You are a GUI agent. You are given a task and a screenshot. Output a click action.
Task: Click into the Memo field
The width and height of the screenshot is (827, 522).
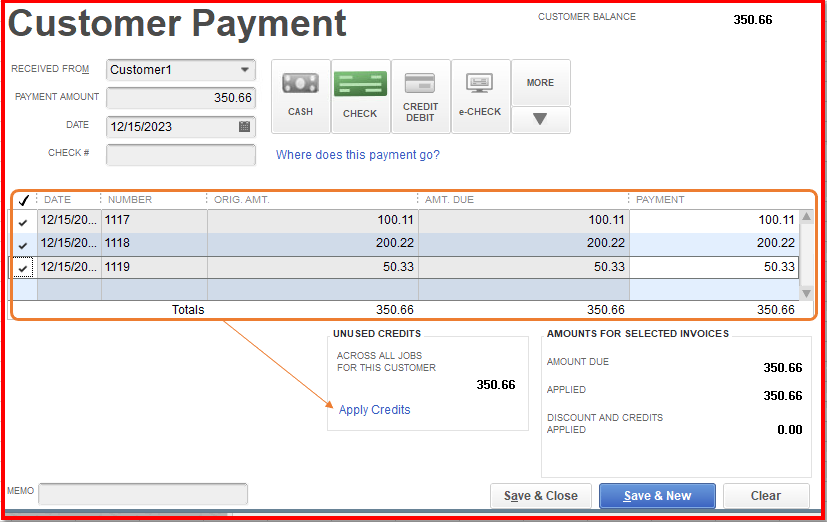click(143, 494)
